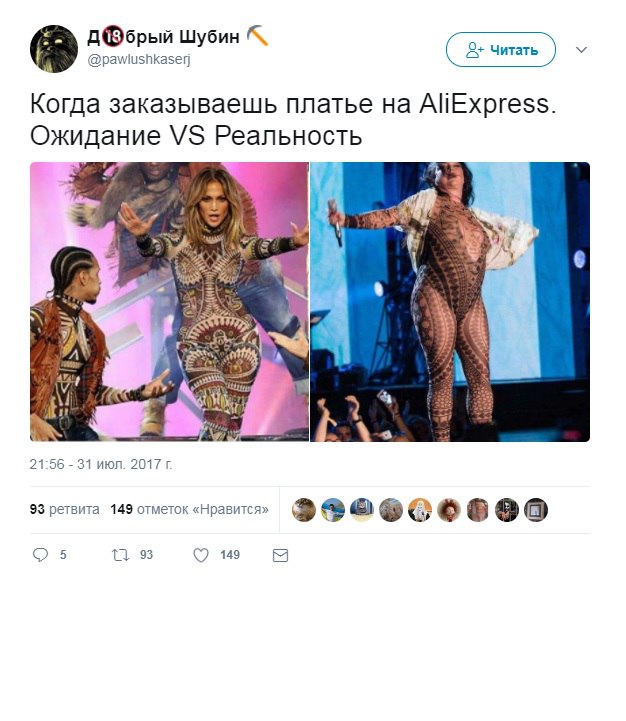
Task: Follow the user with the Читать button
Action: [500, 50]
